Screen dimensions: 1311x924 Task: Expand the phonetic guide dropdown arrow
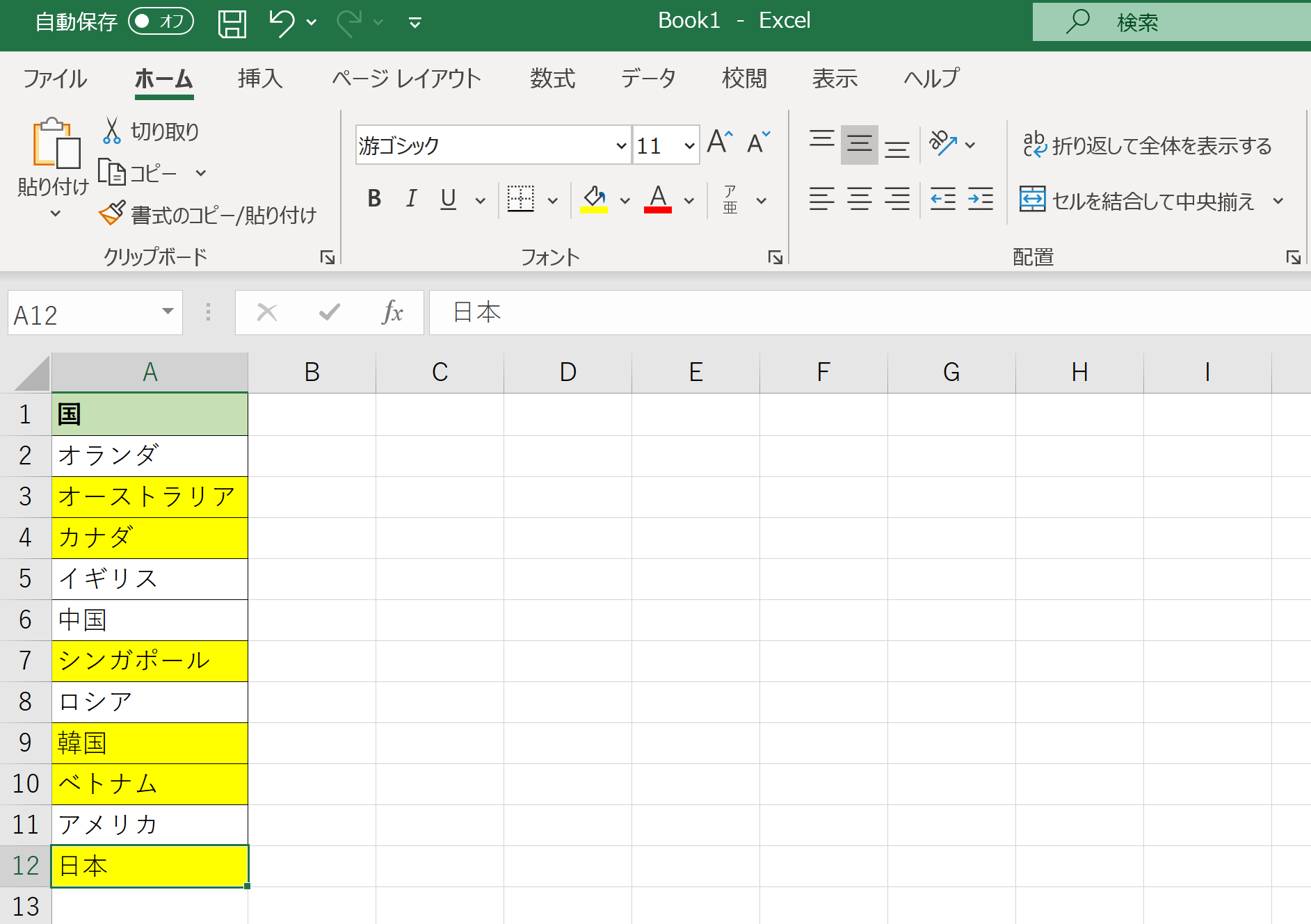762,201
